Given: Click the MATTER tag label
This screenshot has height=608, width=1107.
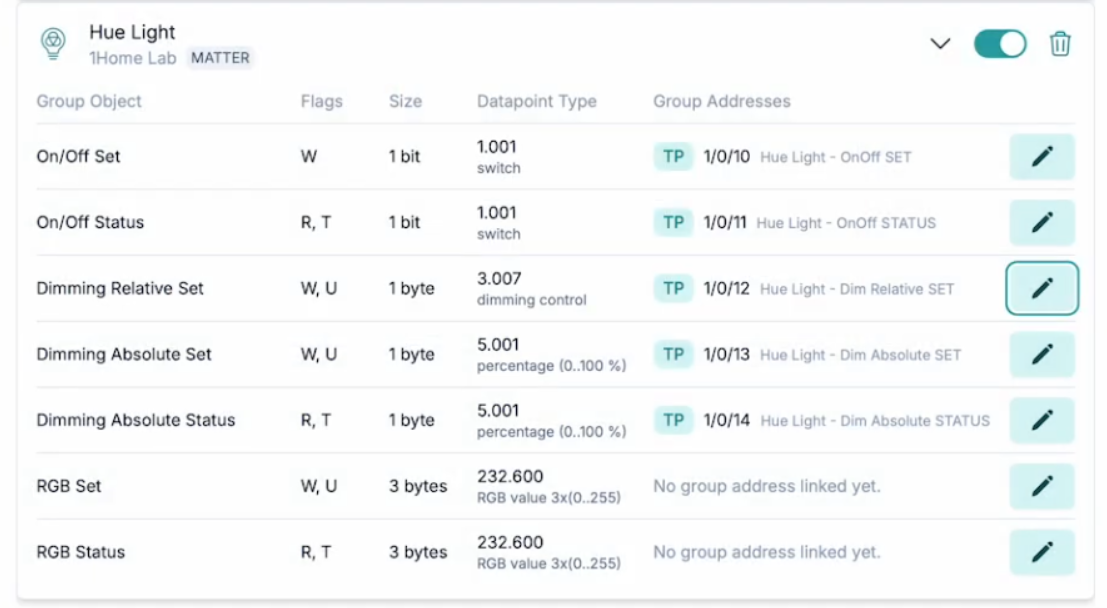Looking at the screenshot, I should click(x=220, y=58).
